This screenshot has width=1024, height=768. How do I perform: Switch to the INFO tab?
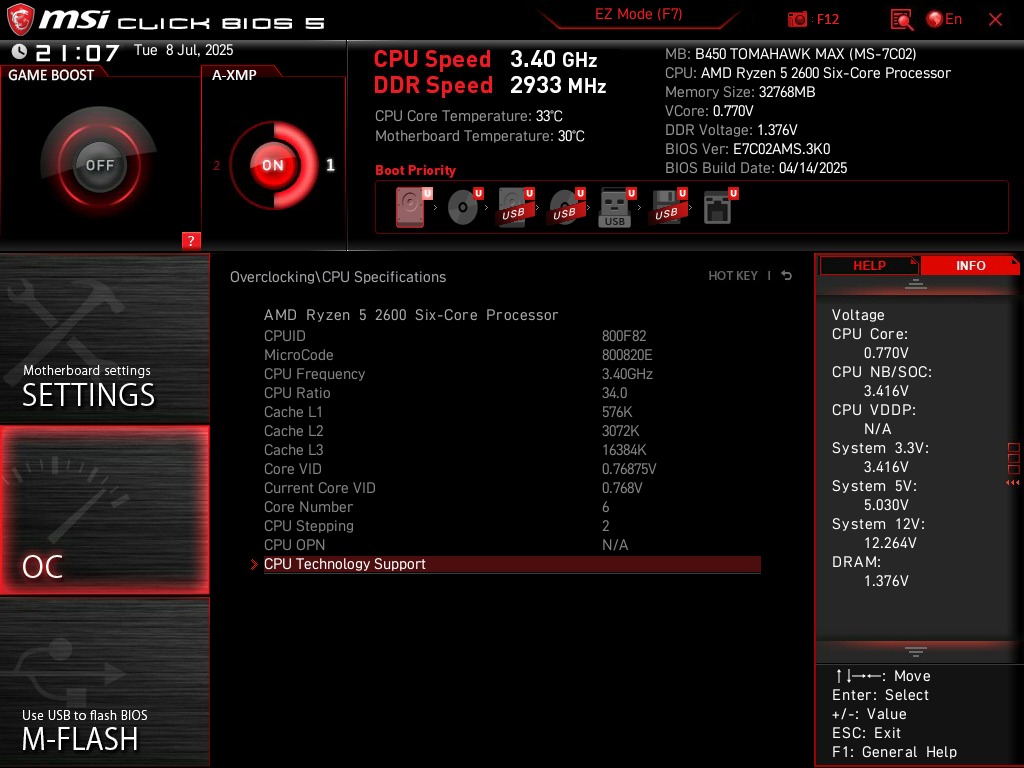click(970, 265)
